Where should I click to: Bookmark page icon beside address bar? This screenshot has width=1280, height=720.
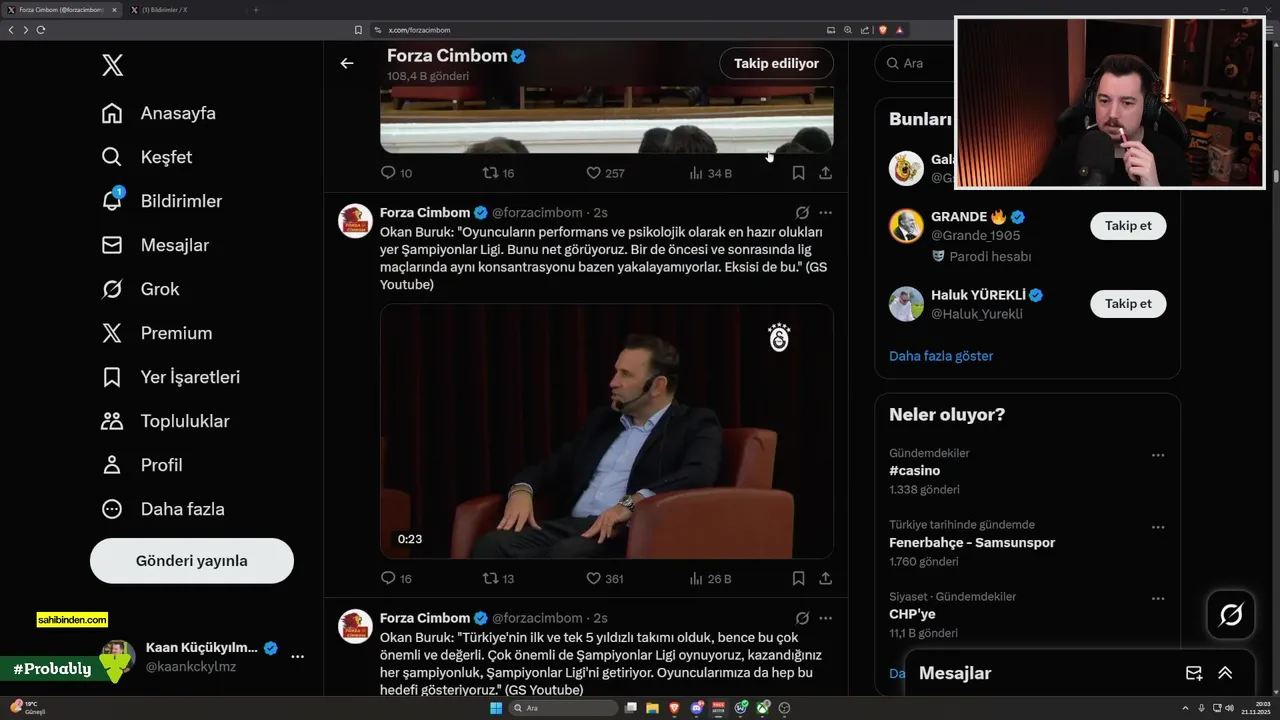[x=359, y=30]
